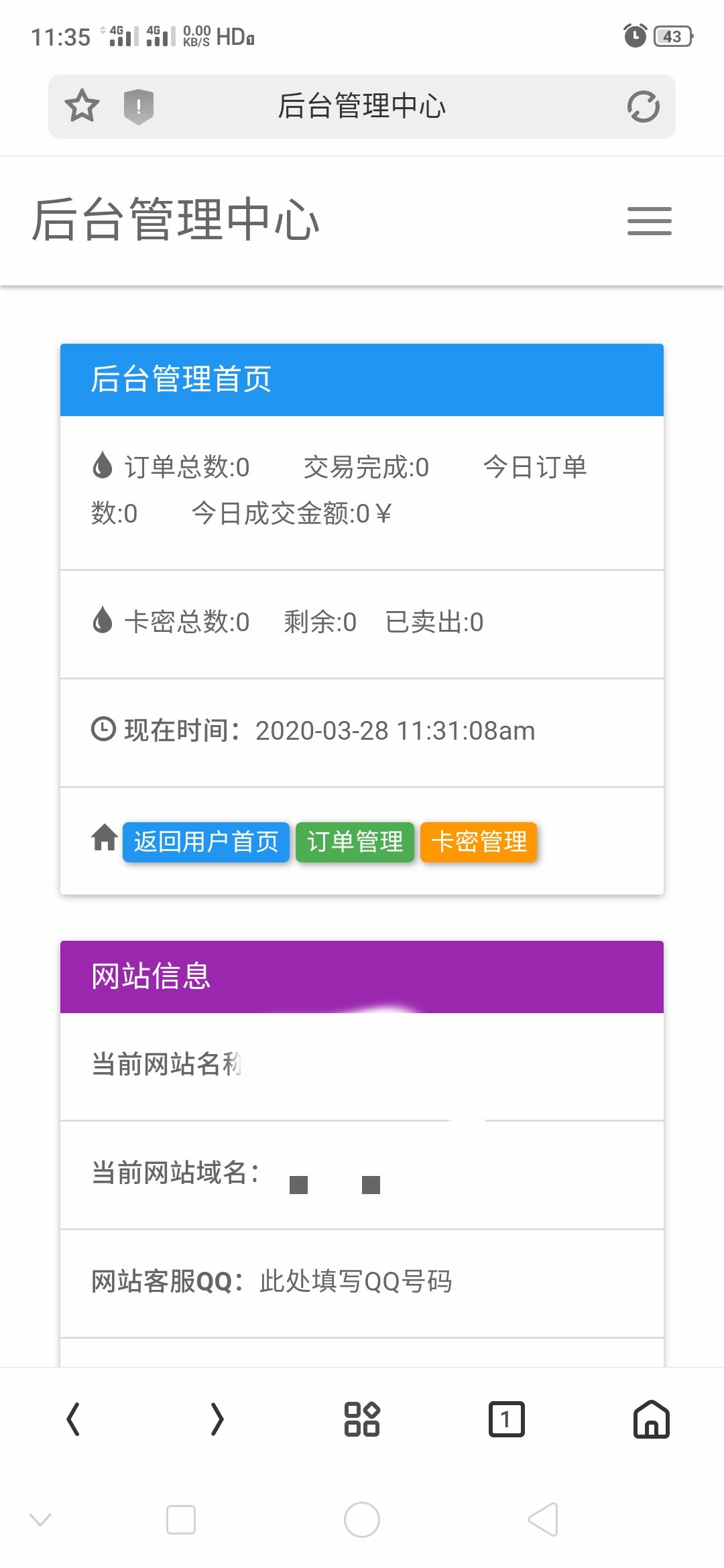Tap the security shield warning icon
The width and height of the screenshot is (724, 1568).
[139, 107]
